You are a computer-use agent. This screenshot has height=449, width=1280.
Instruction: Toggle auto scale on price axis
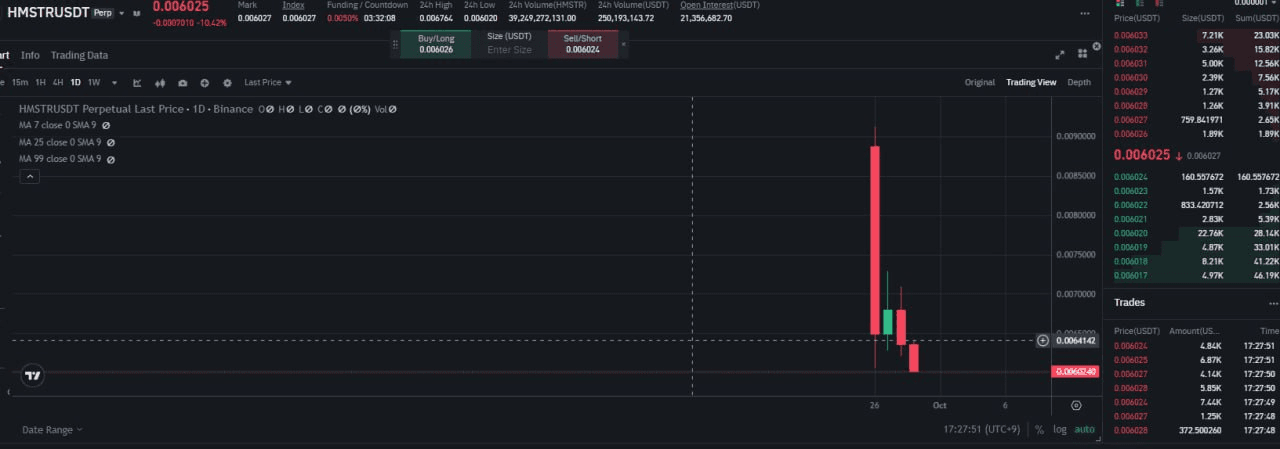click(1084, 429)
